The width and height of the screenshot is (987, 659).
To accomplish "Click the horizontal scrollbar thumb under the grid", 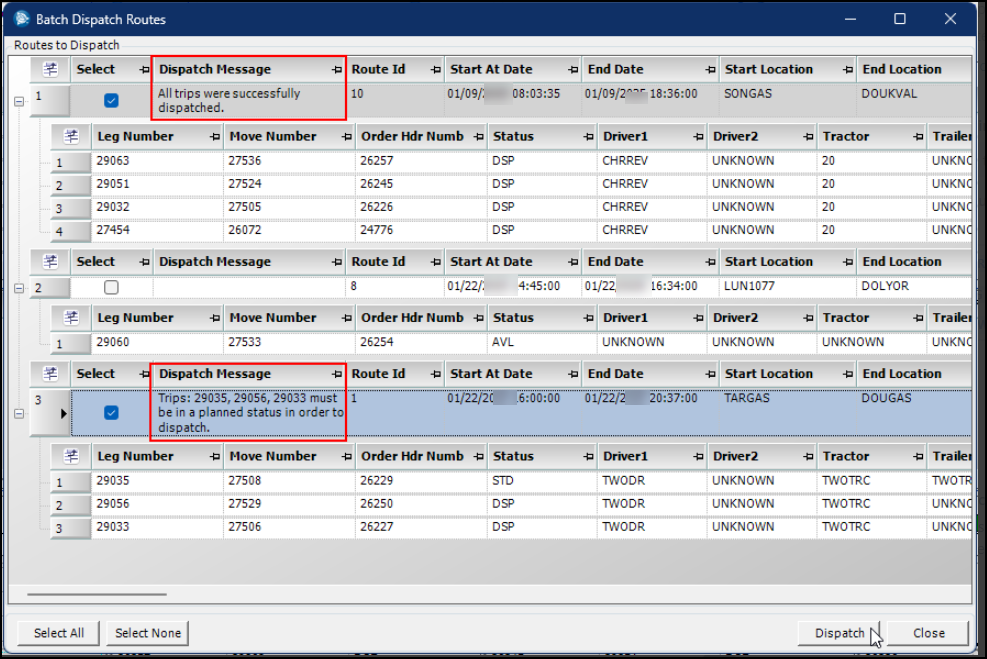I will pos(97,594).
